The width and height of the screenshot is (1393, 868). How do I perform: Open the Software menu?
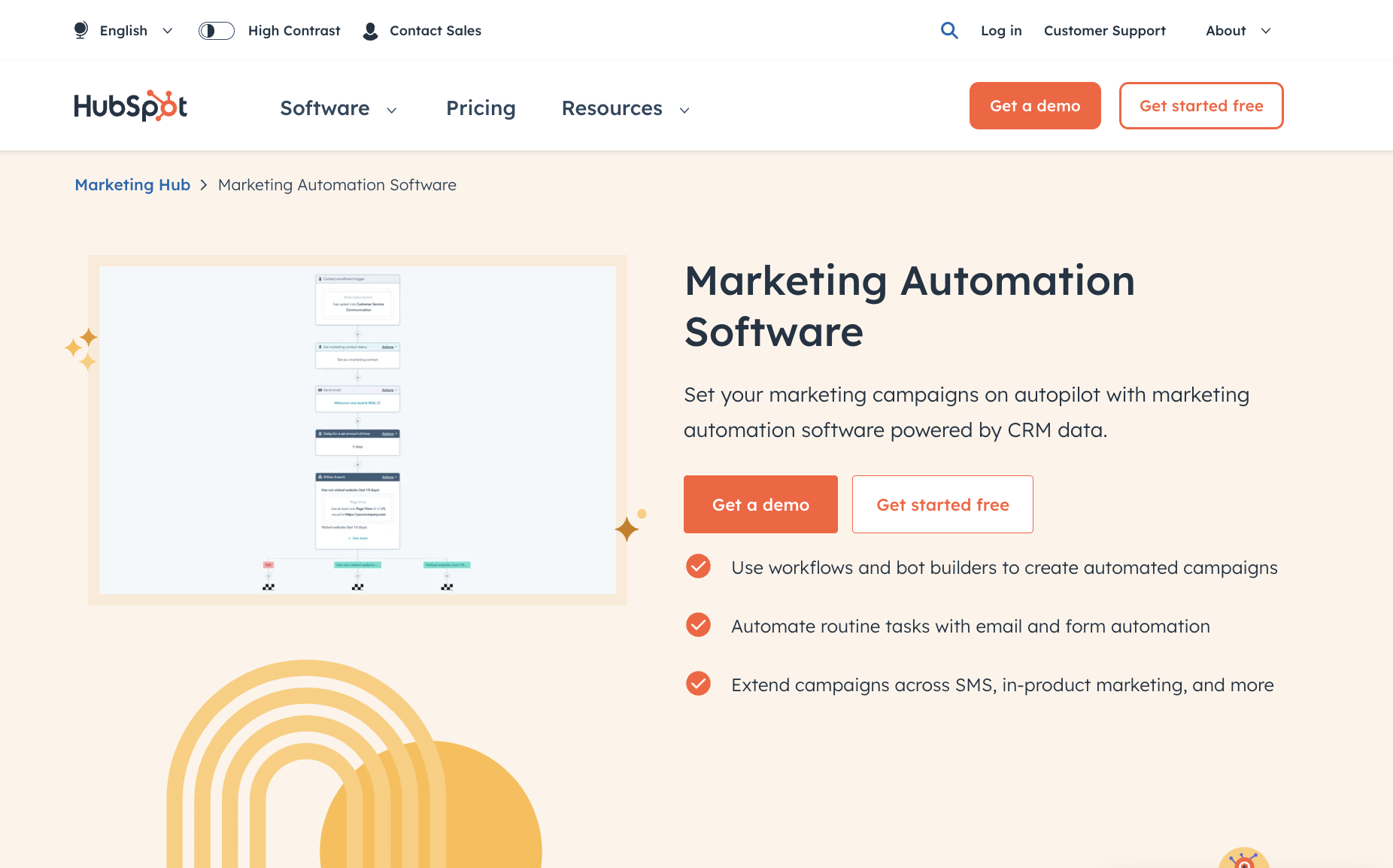click(x=325, y=108)
